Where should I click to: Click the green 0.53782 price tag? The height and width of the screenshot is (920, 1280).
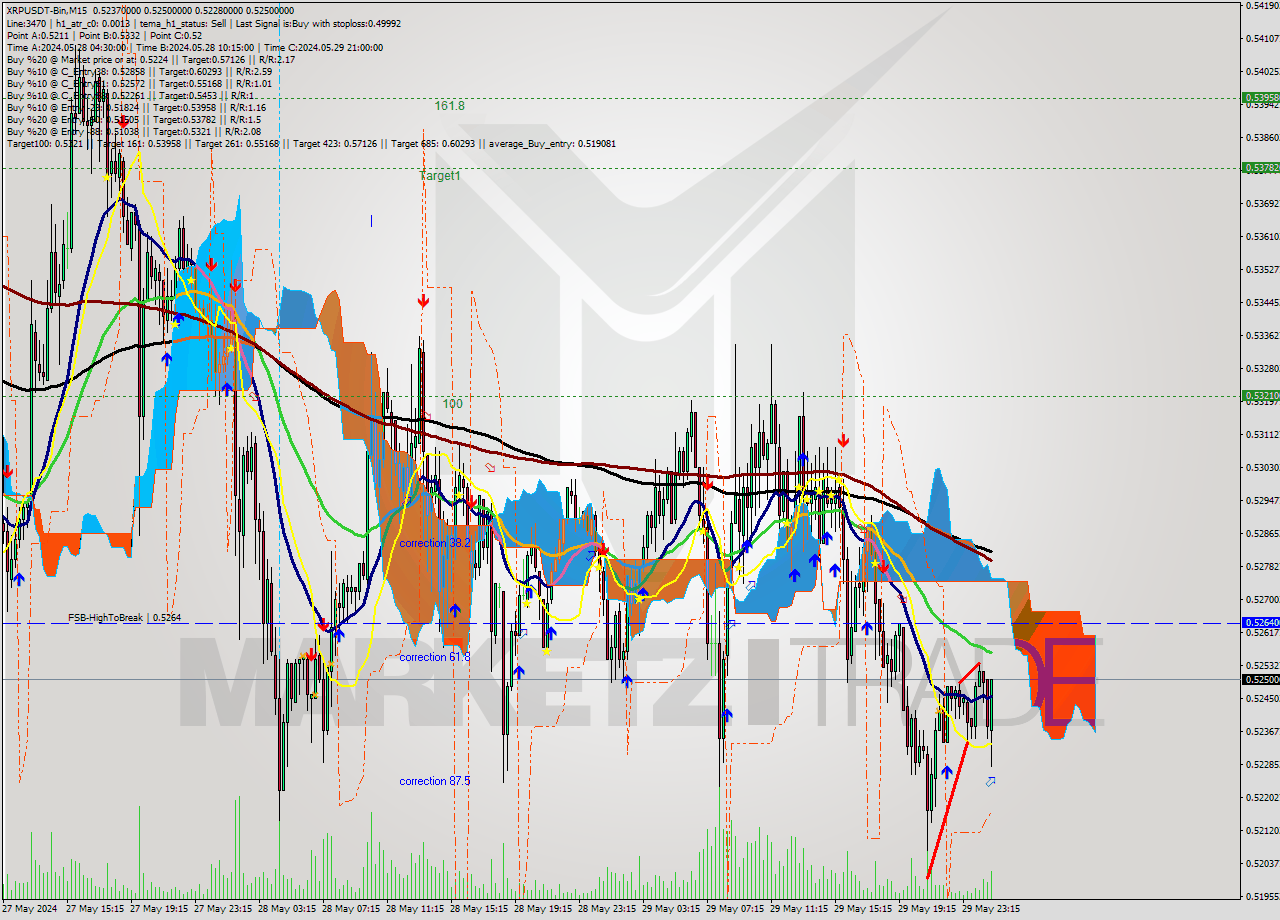tap(1260, 168)
